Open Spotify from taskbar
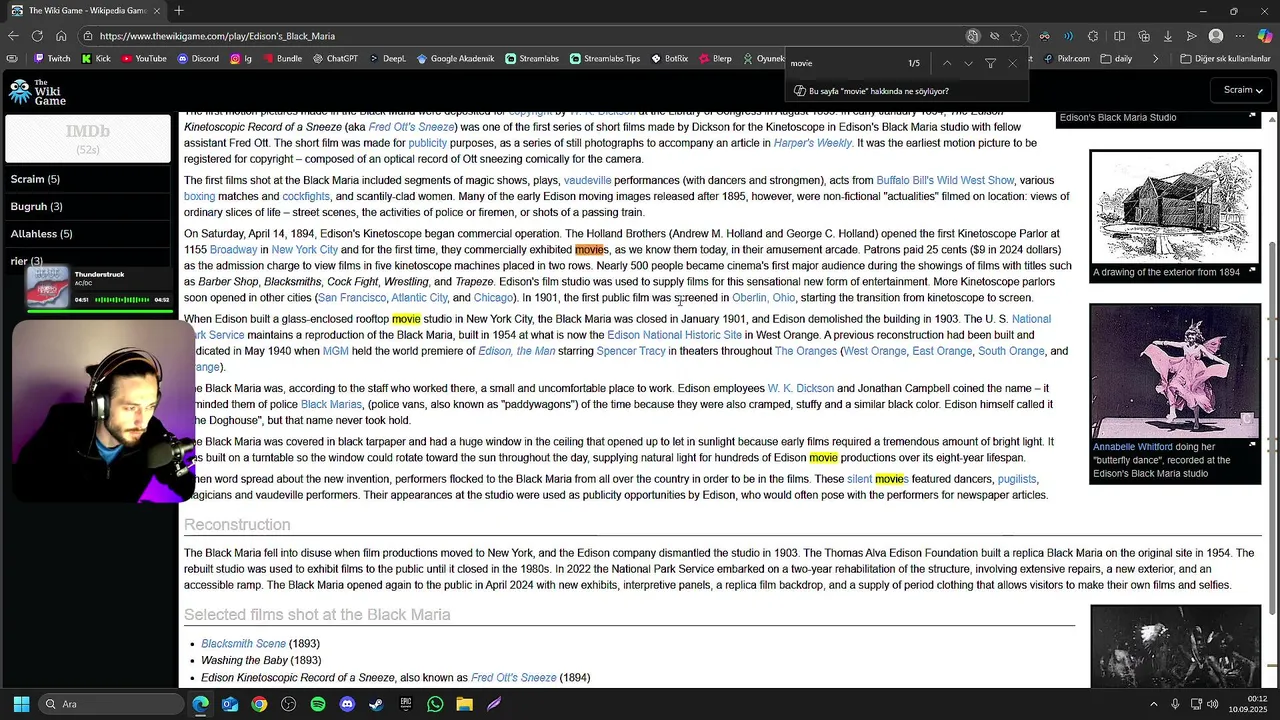1280x720 pixels. point(318,704)
